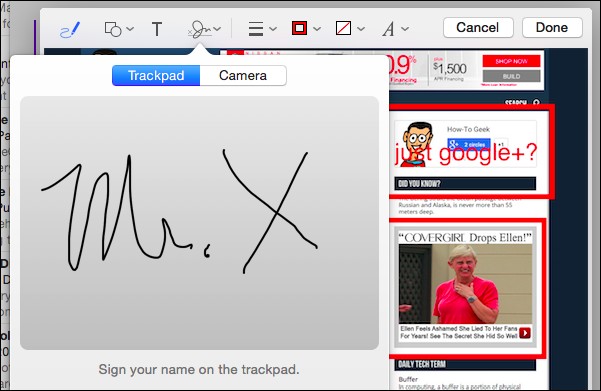Image resolution: width=601 pixels, height=391 pixels.
Task: Expand the border color dropdown arrow
Action: pyautogui.click(x=317, y=29)
